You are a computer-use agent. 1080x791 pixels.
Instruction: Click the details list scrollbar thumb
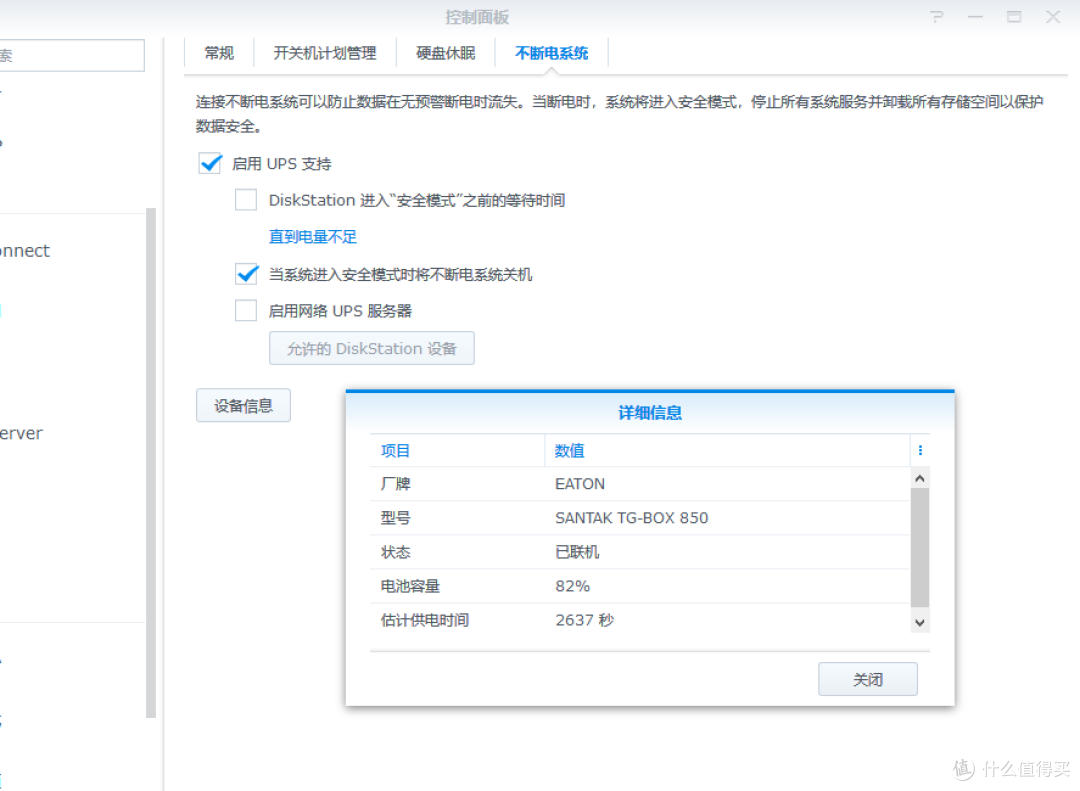coord(920,547)
